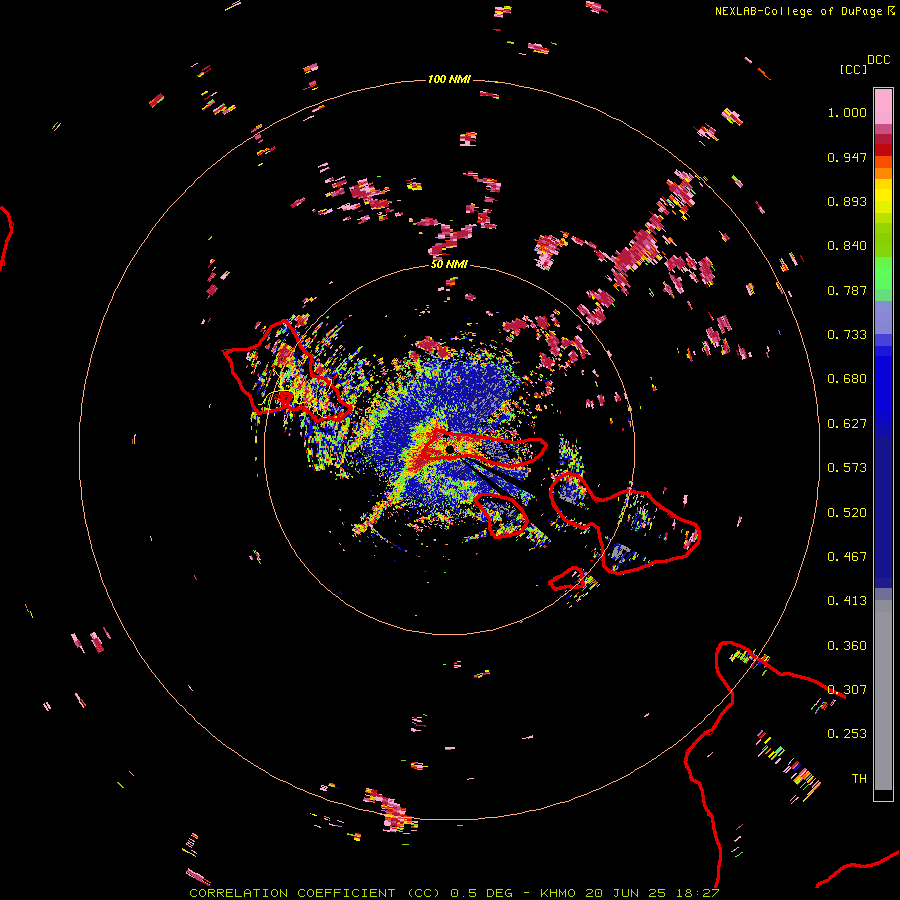The height and width of the screenshot is (900, 900).
Task: Click the 0.520 color scale value
Action: pos(847,513)
